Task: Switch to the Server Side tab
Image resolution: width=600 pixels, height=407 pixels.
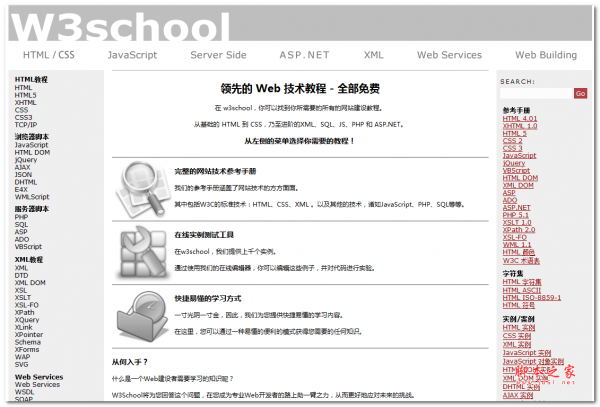Action: pyautogui.click(x=218, y=55)
